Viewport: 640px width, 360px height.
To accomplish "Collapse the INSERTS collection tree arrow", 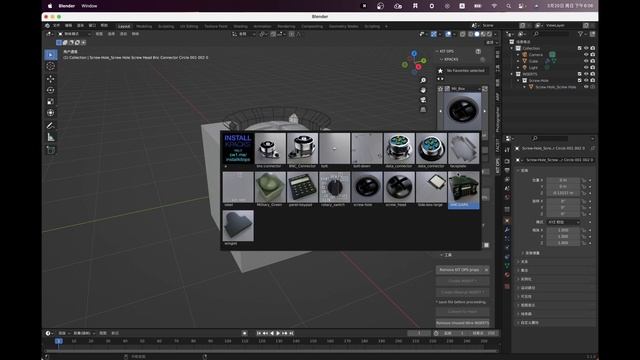I will pos(512,74).
